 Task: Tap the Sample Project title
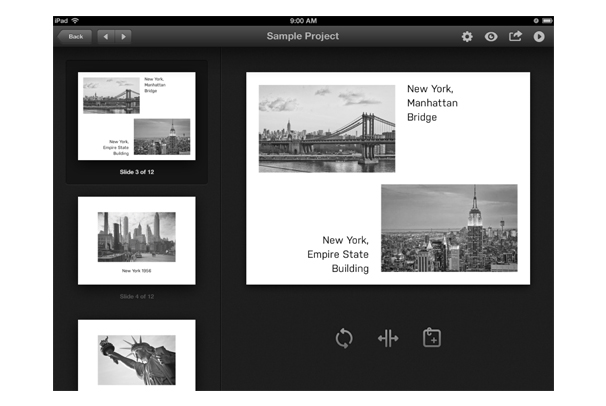click(302, 37)
